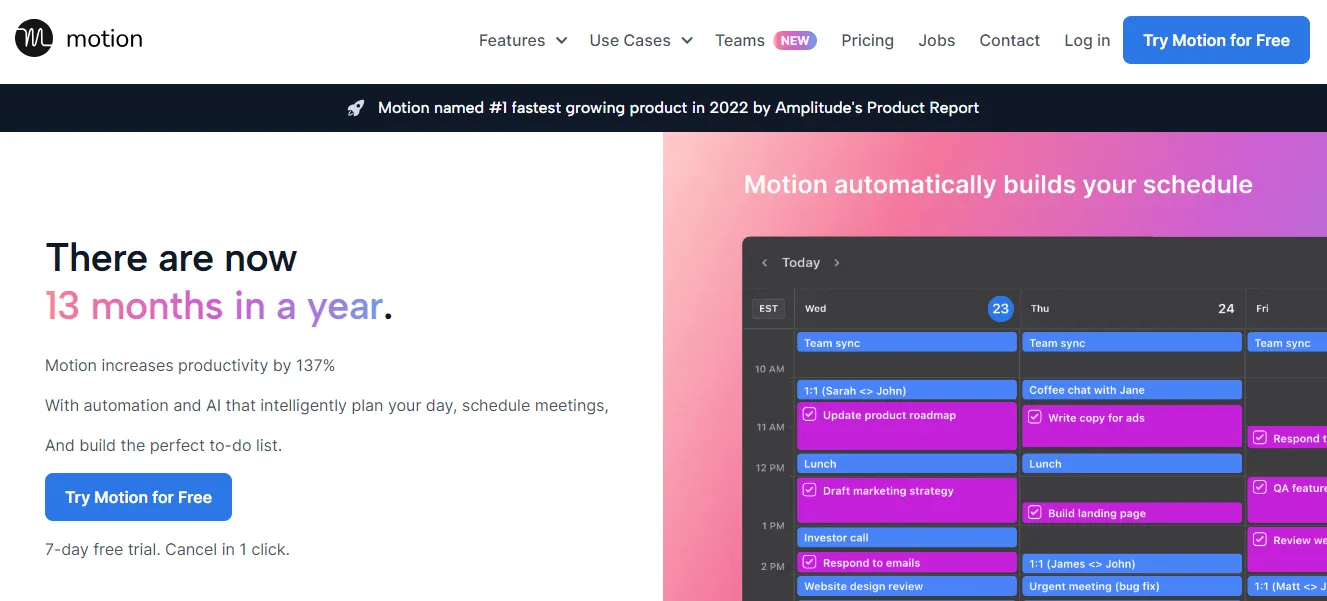Open the Investor call event
This screenshot has height=601, width=1327.
(x=907, y=538)
